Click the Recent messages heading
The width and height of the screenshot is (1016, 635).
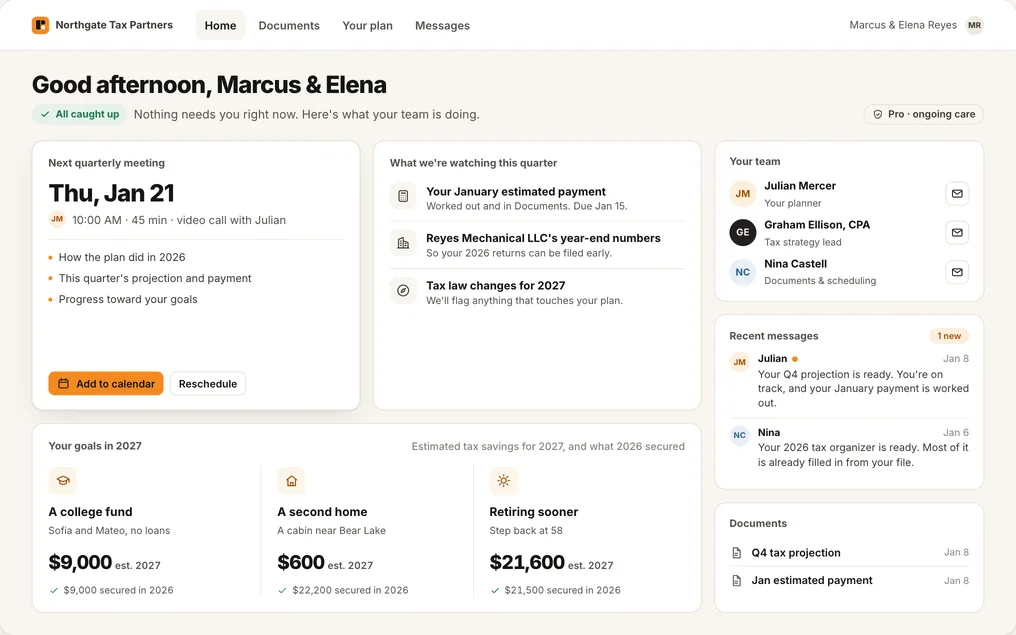pyautogui.click(x=774, y=336)
